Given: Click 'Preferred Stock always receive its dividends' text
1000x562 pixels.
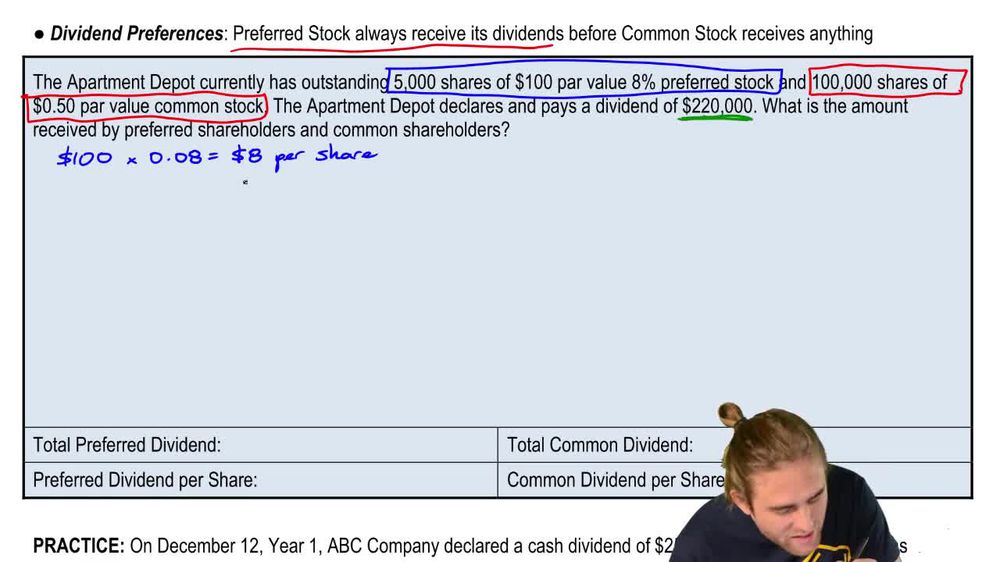Looking at the screenshot, I should click(x=398, y=34).
